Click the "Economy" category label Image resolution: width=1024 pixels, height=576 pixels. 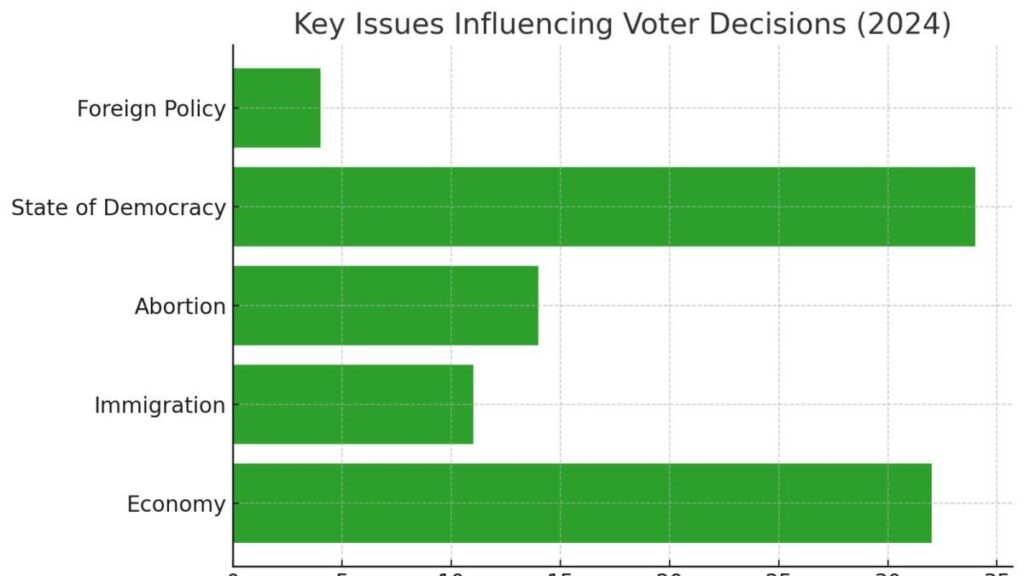click(x=176, y=505)
